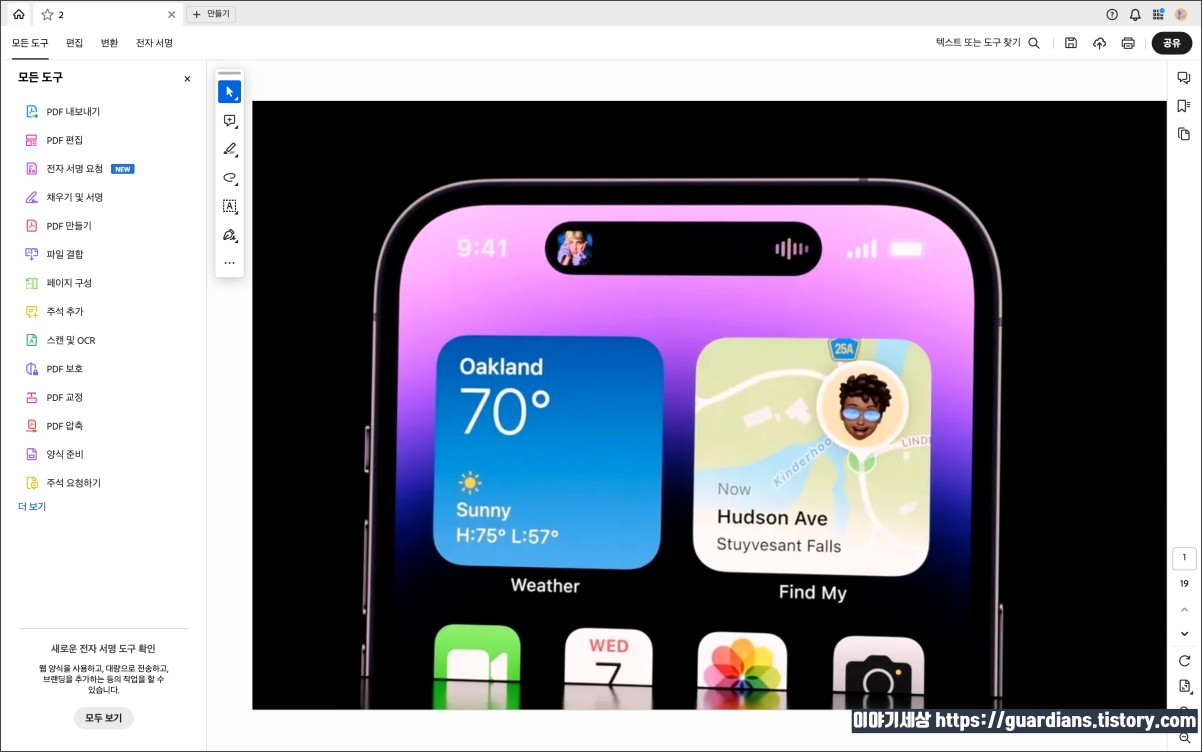Image resolution: width=1202 pixels, height=752 pixels.
Task: Open the floating toolbar more options ellipsis
Action: click(x=229, y=264)
